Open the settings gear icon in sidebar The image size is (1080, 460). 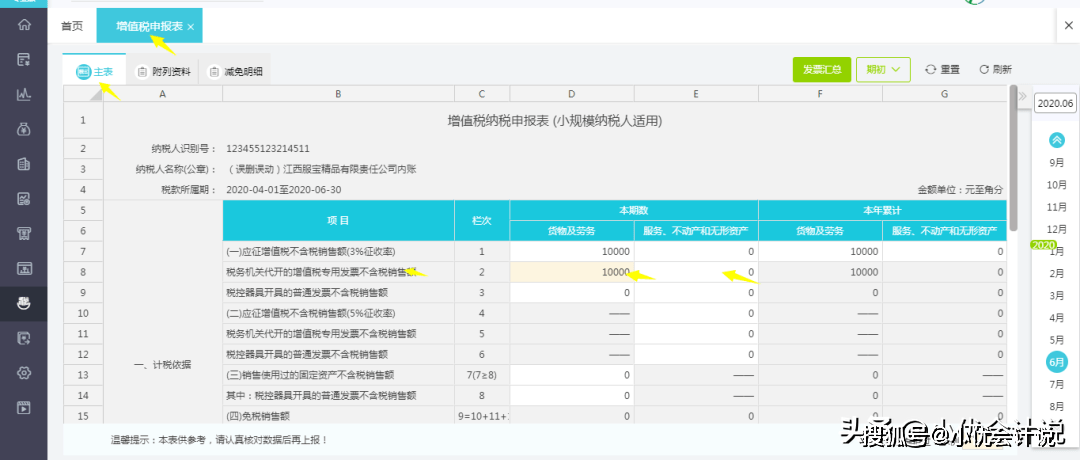click(x=23, y=373)
